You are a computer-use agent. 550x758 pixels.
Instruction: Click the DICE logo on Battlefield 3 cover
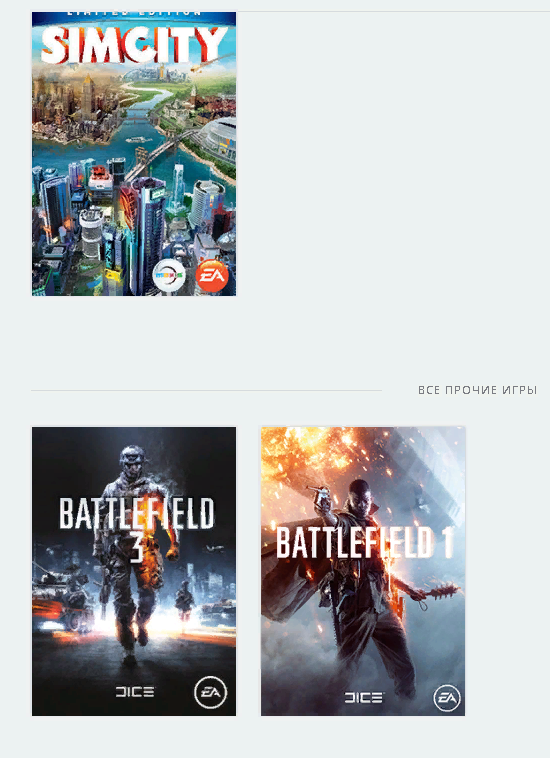(135, 692)
